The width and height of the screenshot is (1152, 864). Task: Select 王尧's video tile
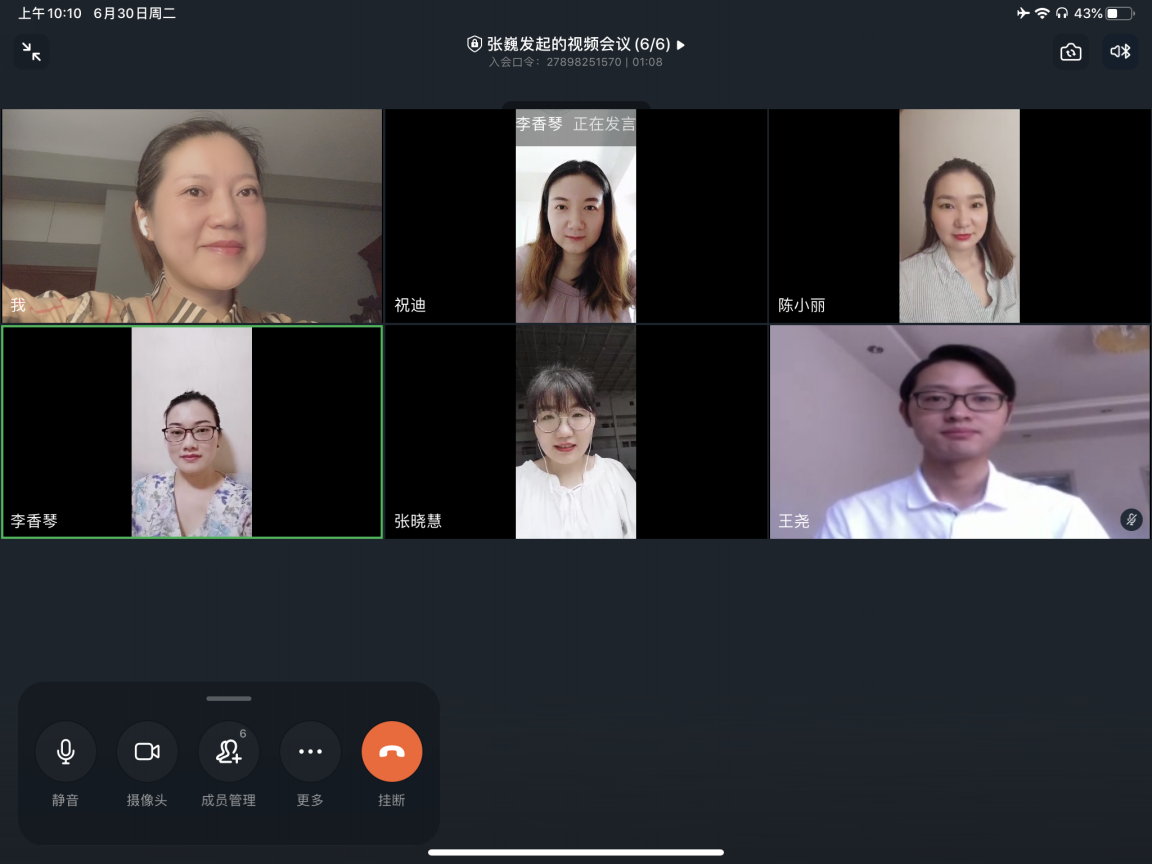[960, 432]
